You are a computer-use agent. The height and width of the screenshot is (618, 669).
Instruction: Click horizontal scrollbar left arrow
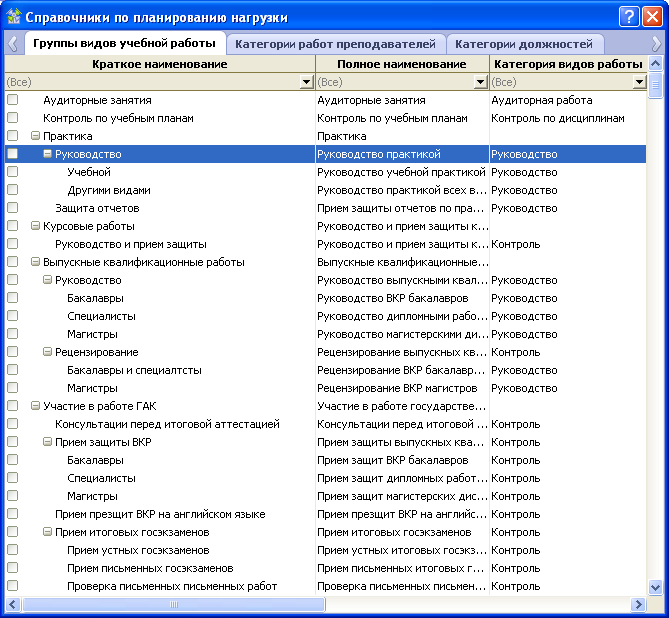pyautogui.click(x=13, y=604)
